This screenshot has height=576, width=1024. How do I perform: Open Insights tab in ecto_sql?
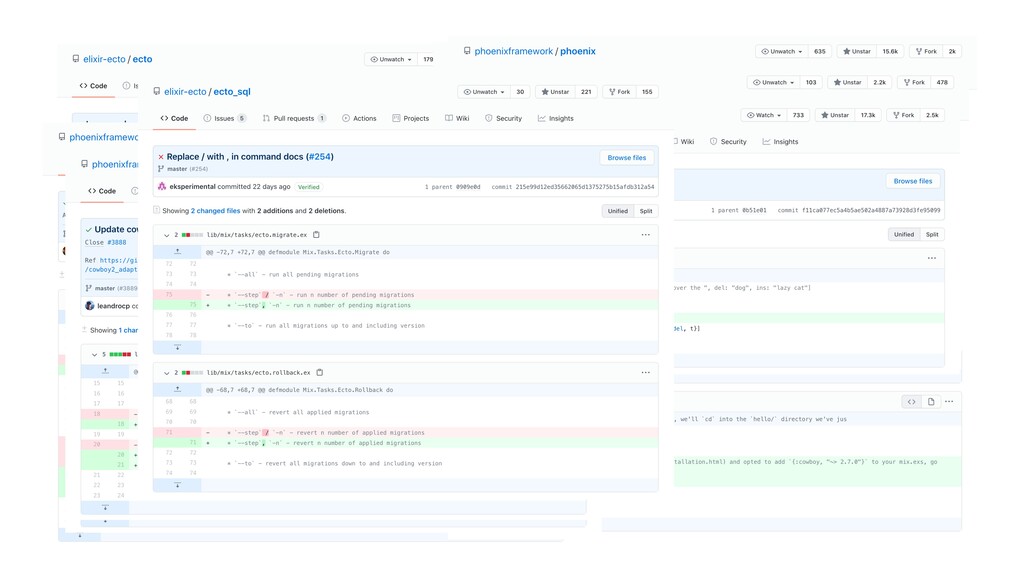(x=556, y=118)
